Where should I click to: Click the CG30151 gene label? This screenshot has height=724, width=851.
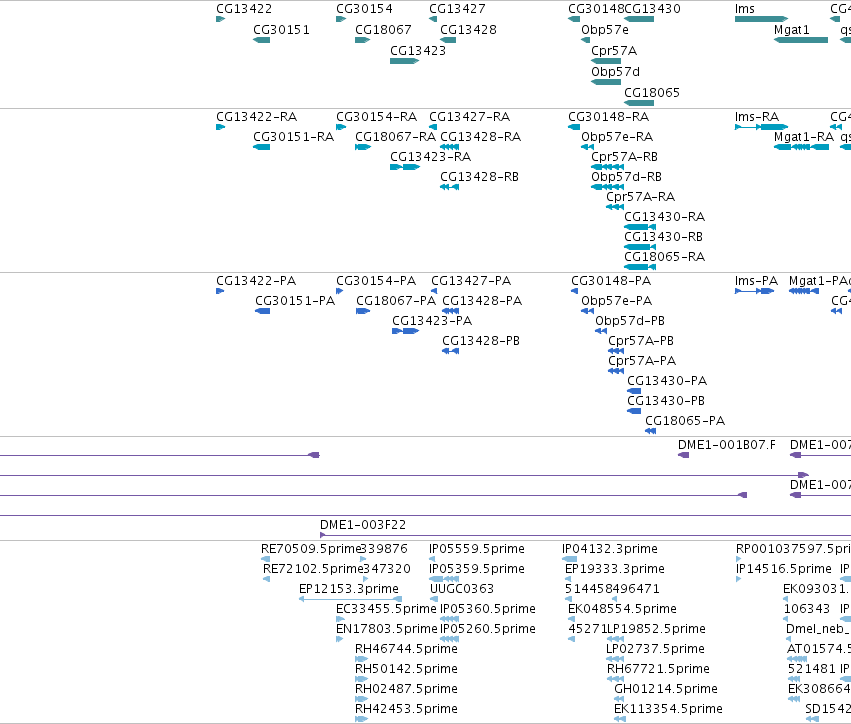[x=281, y=30]
